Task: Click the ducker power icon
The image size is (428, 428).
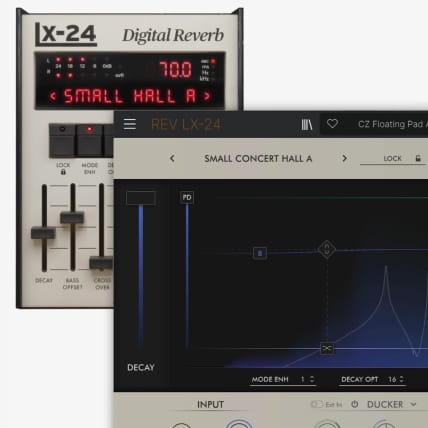Action: pos(355,404)
